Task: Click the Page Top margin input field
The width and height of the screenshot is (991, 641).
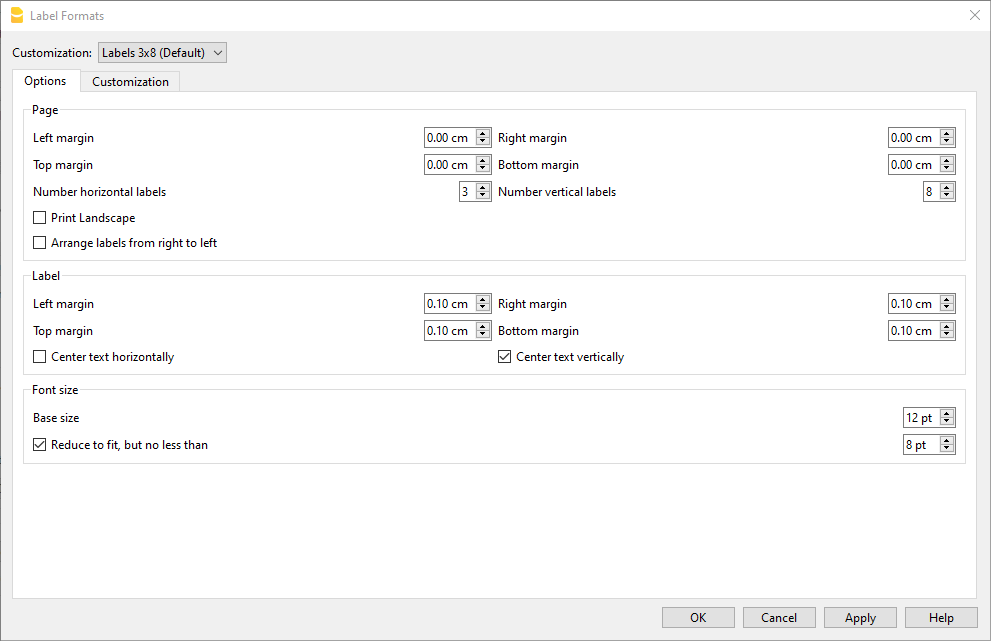Action: click(x=447, y=165)
